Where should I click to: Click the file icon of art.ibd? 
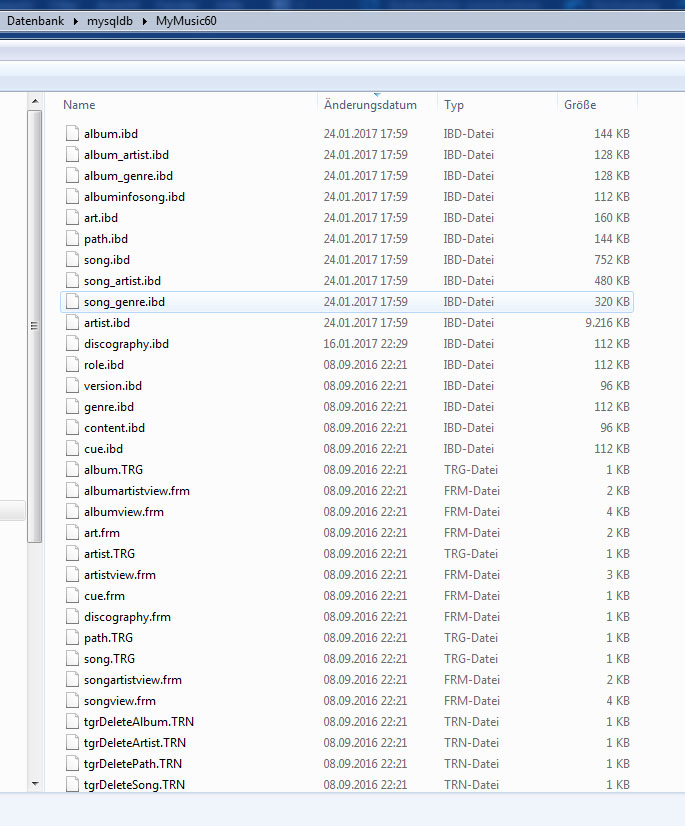[72, 218]
